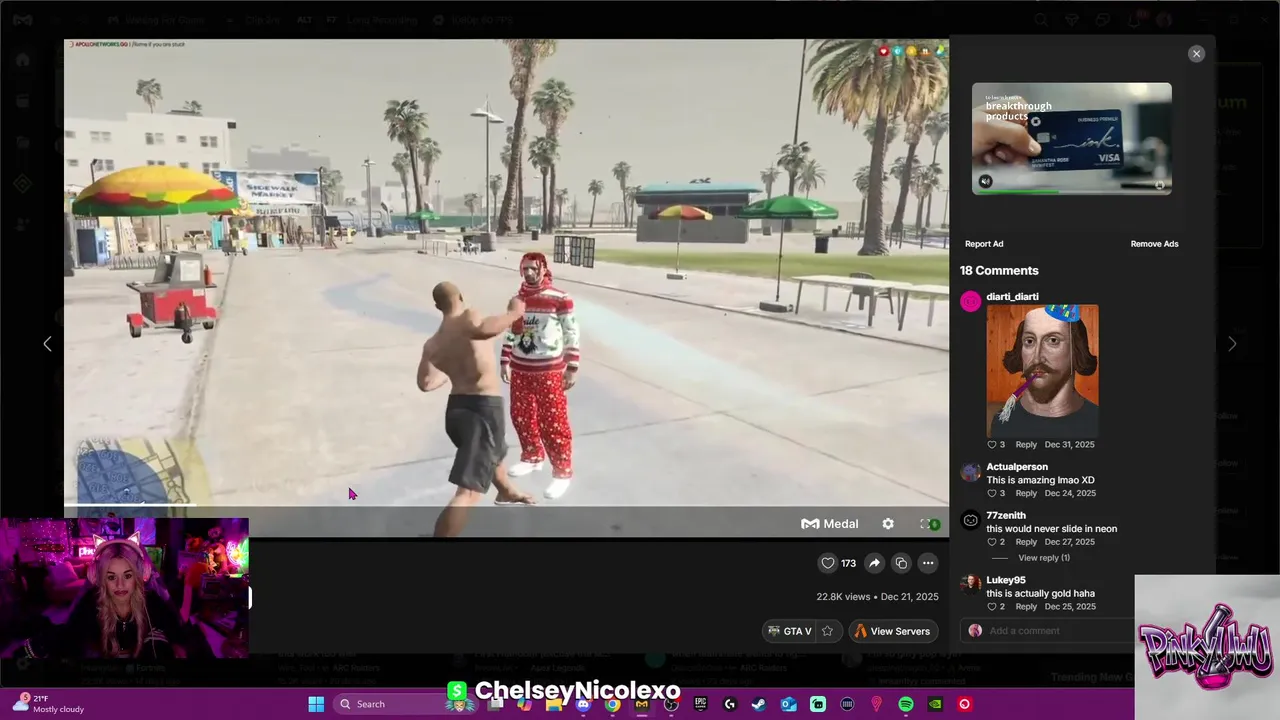Click the Medal home logo in top bar
The width and height of the screenshot is (1280, 720).
point(22,20)
